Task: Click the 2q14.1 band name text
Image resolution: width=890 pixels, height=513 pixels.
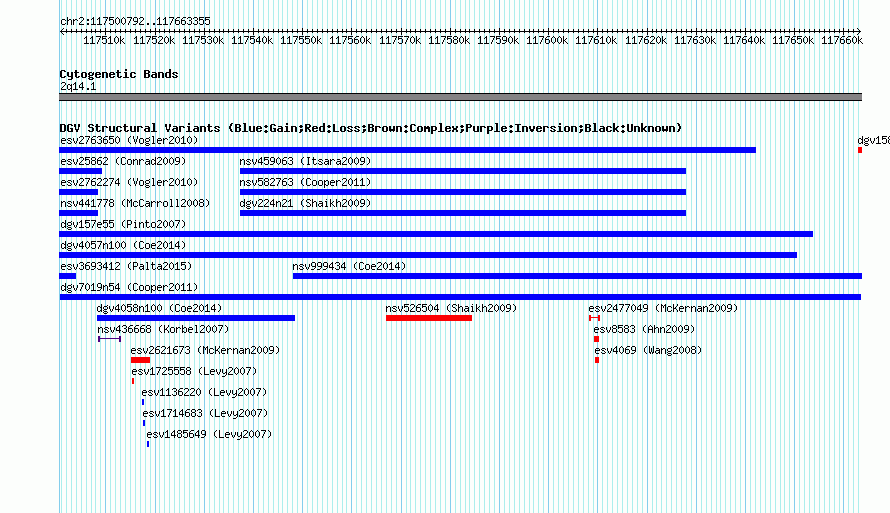Action: 78,86
